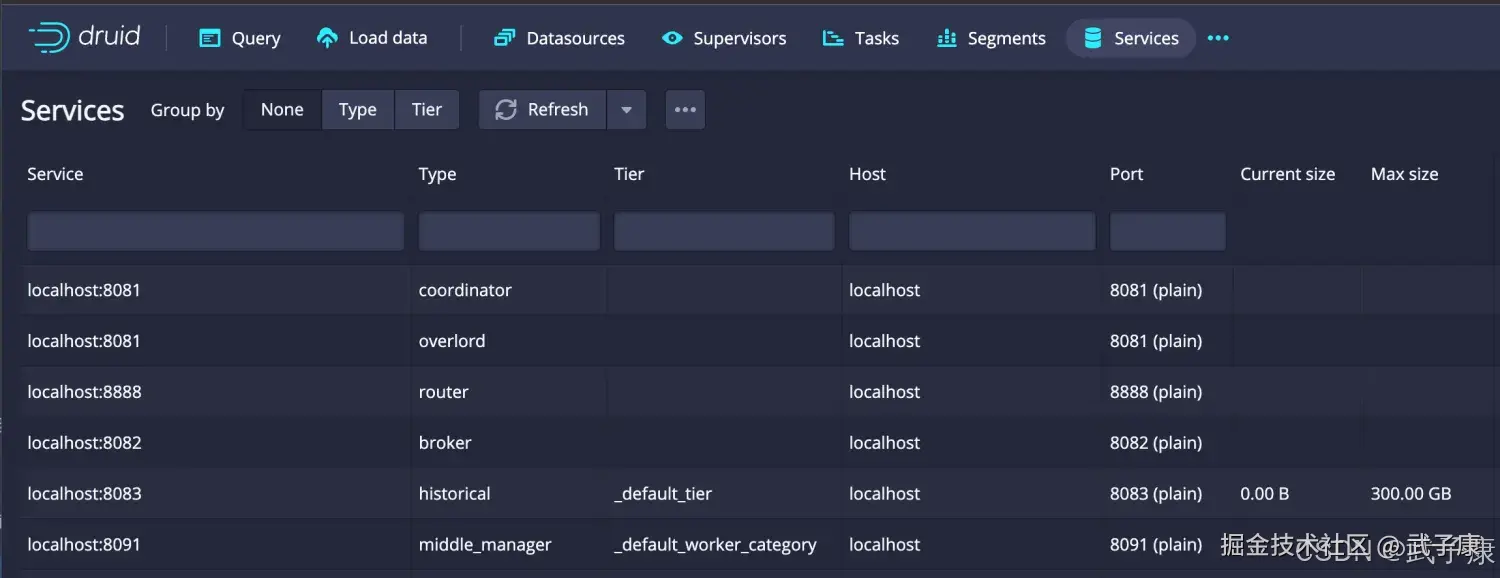Sort table by Max size column
Screen dimensions: 1500x578
point(1404,174)
